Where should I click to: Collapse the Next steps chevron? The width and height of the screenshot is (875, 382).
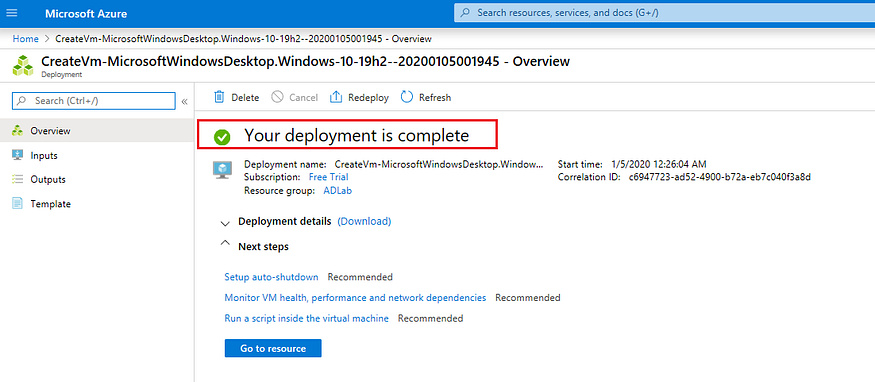point(225,243)
